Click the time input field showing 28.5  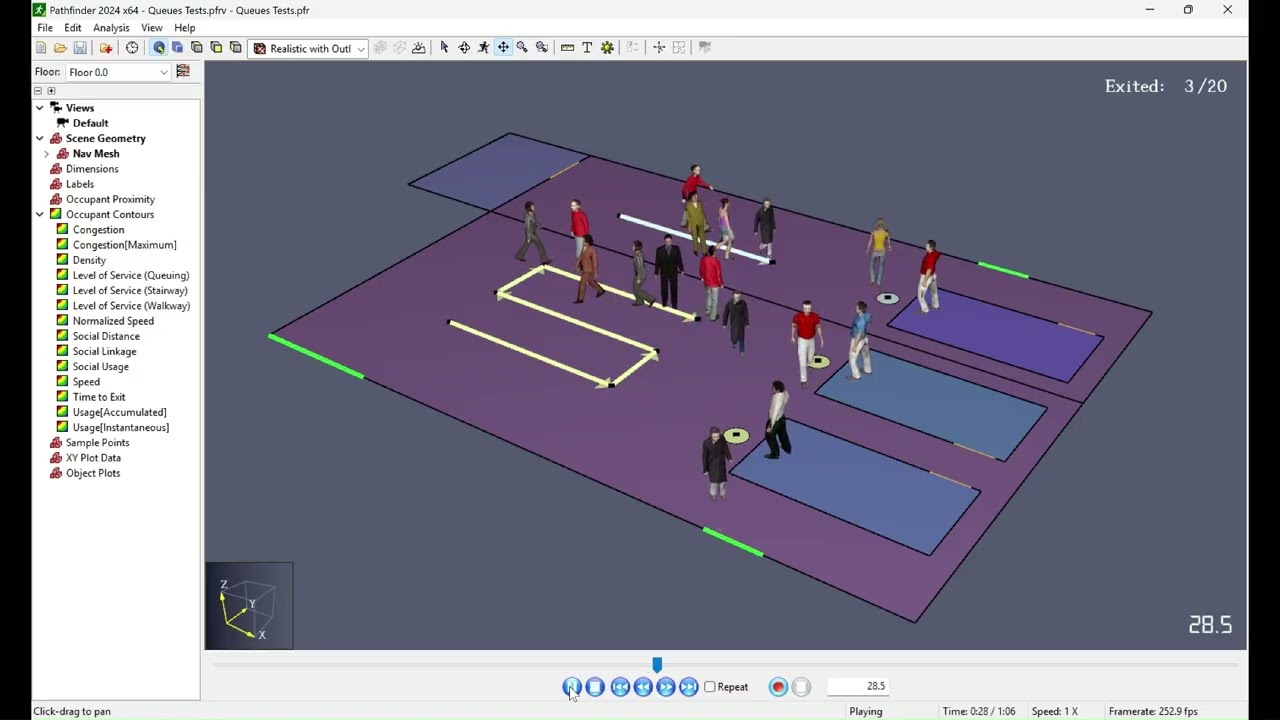[x=858, y=687]
